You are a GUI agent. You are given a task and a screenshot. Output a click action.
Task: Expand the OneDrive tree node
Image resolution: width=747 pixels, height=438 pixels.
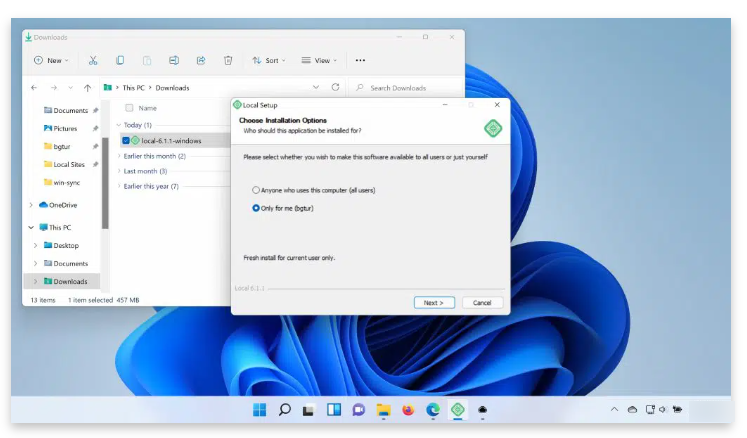[x=32, y=205]
